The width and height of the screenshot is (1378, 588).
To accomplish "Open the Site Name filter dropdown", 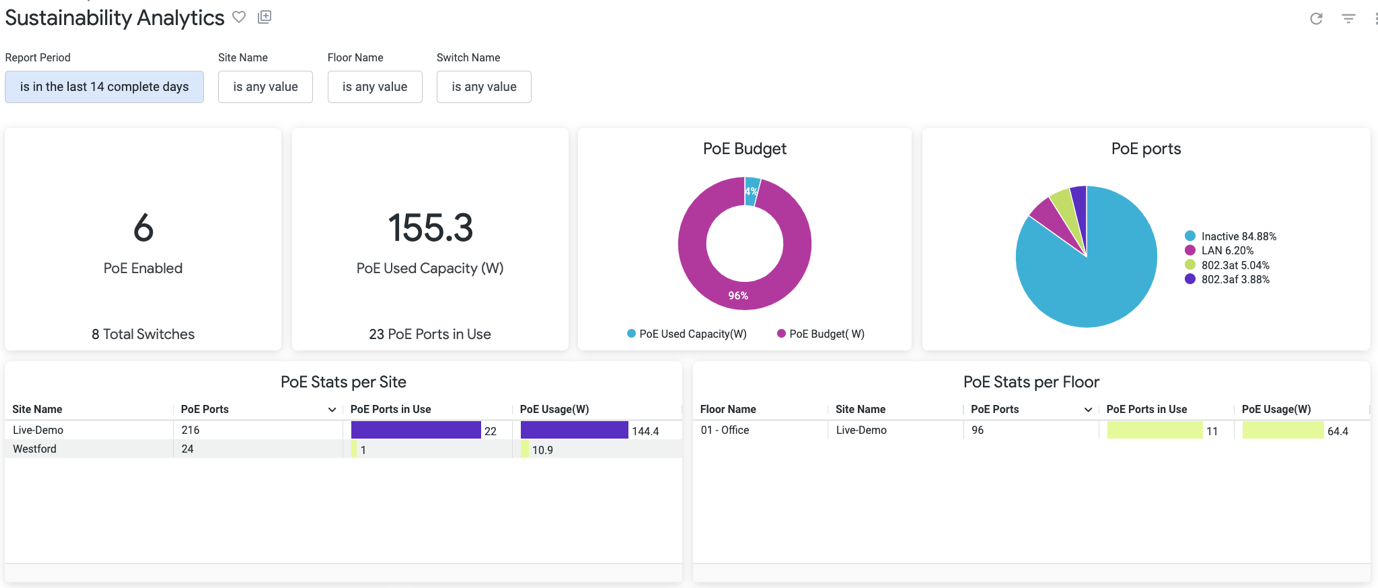I will coord(265,87).
